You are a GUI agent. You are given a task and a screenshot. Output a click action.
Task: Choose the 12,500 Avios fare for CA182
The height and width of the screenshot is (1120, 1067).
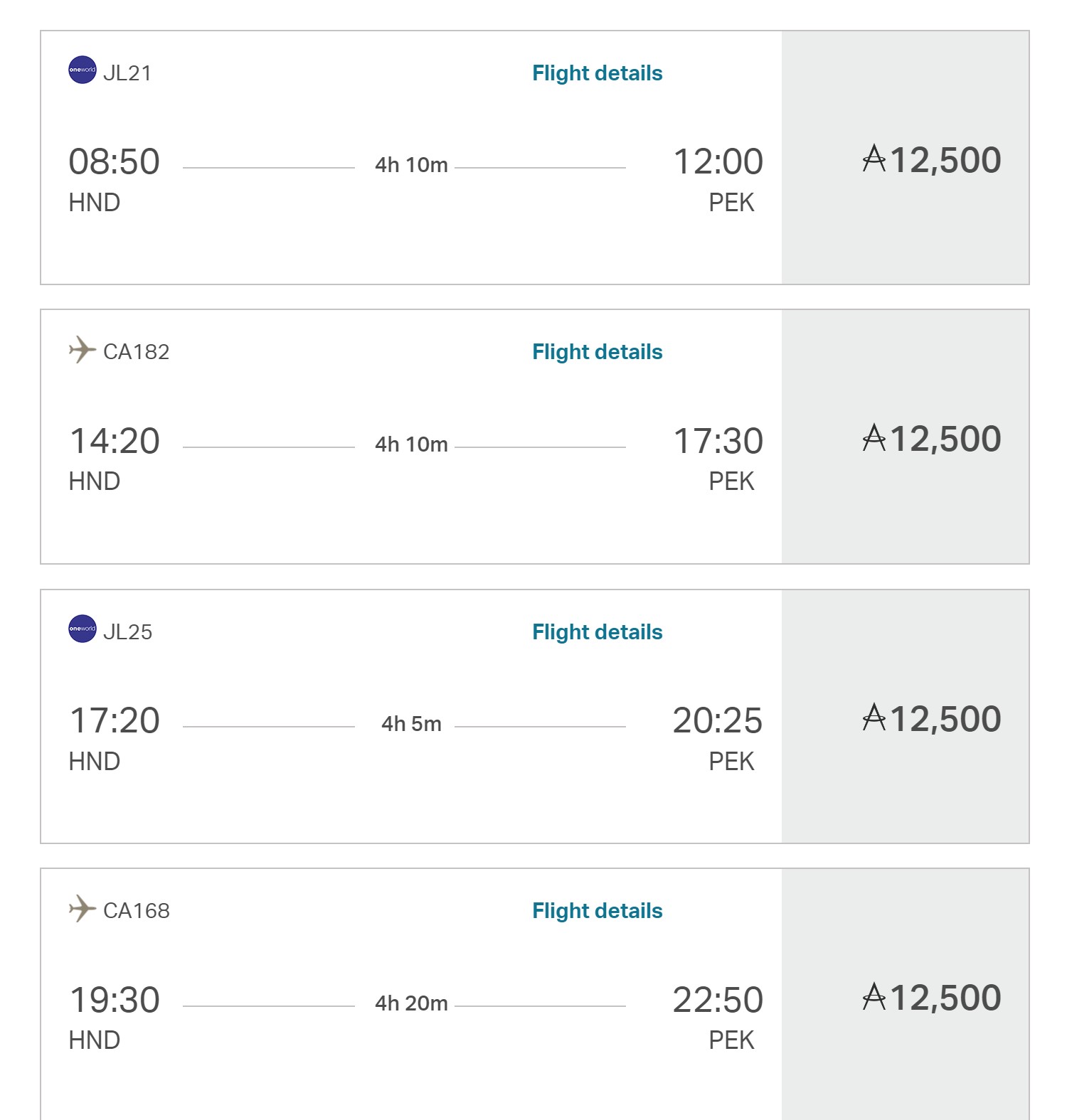point(931,439)
